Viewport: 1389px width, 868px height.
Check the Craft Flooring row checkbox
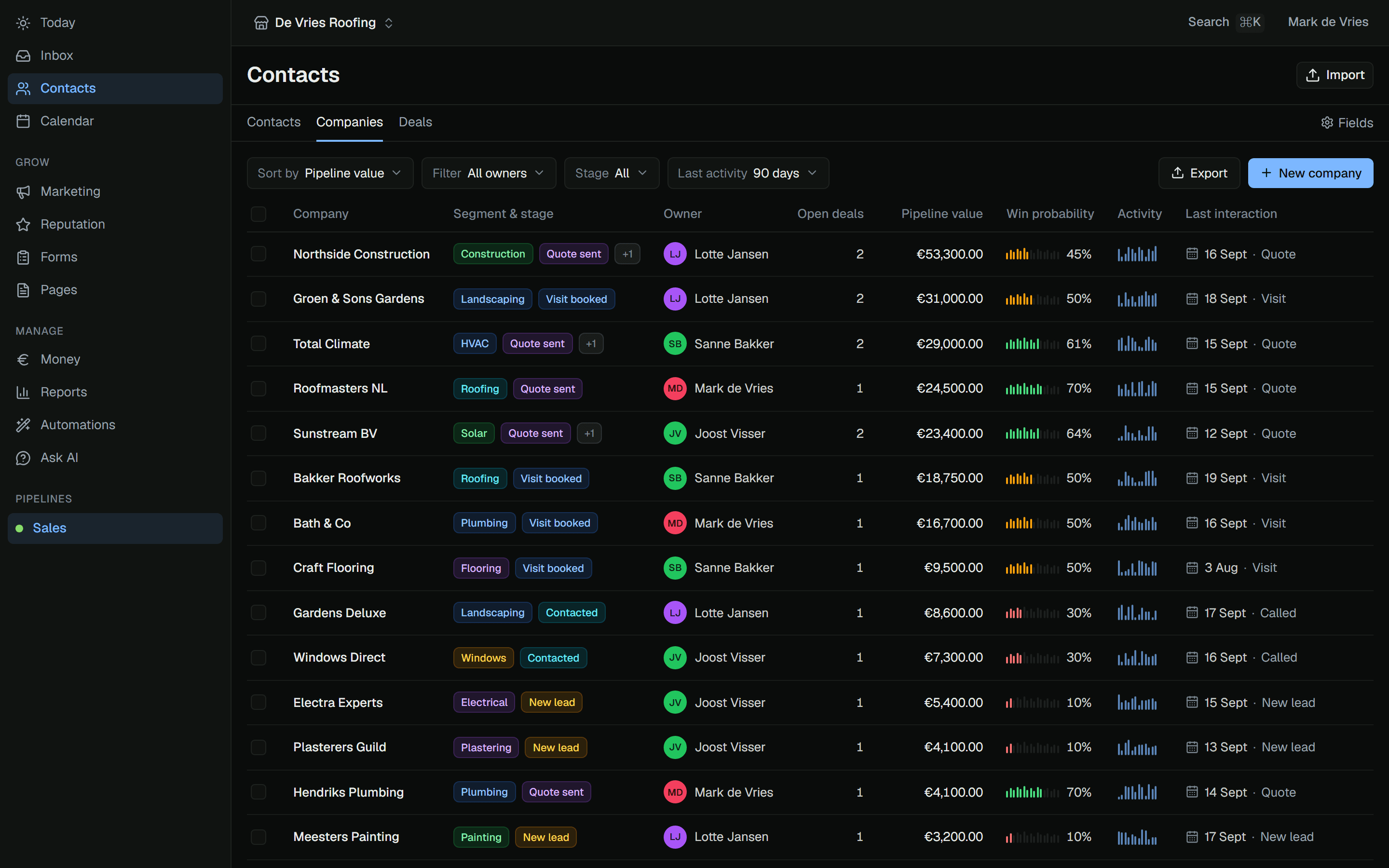[259, 568]
